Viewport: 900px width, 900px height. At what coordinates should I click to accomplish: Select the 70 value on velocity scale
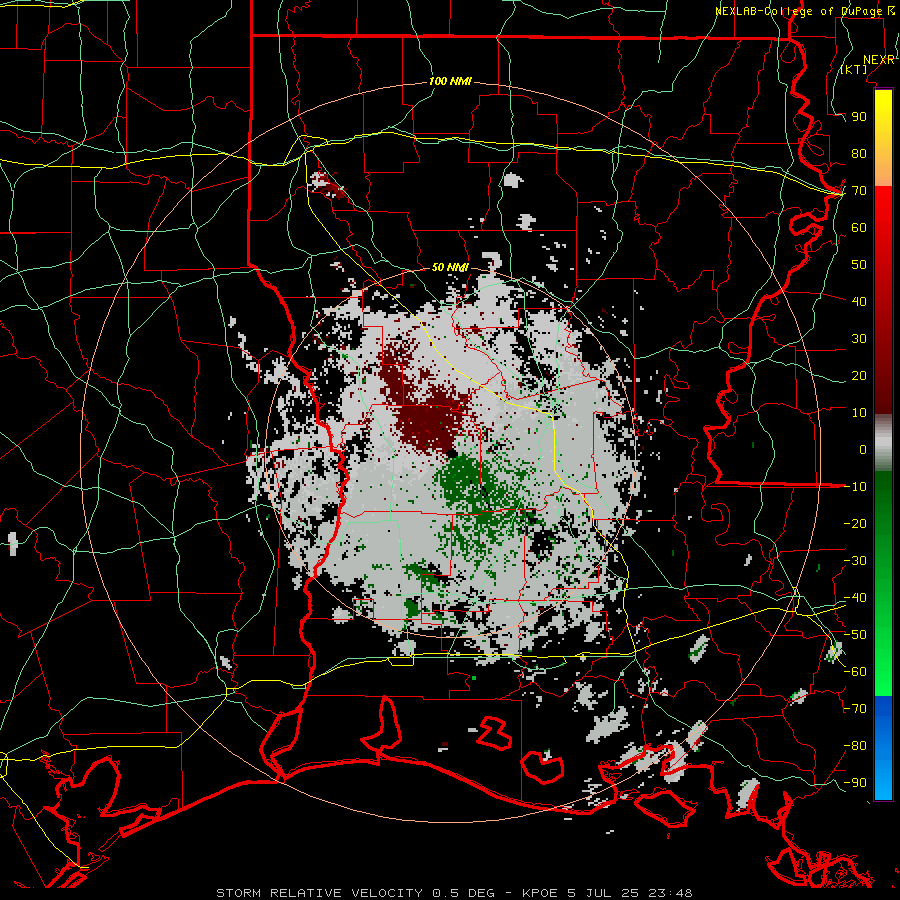pyautogui.click(x=859, y=191)
